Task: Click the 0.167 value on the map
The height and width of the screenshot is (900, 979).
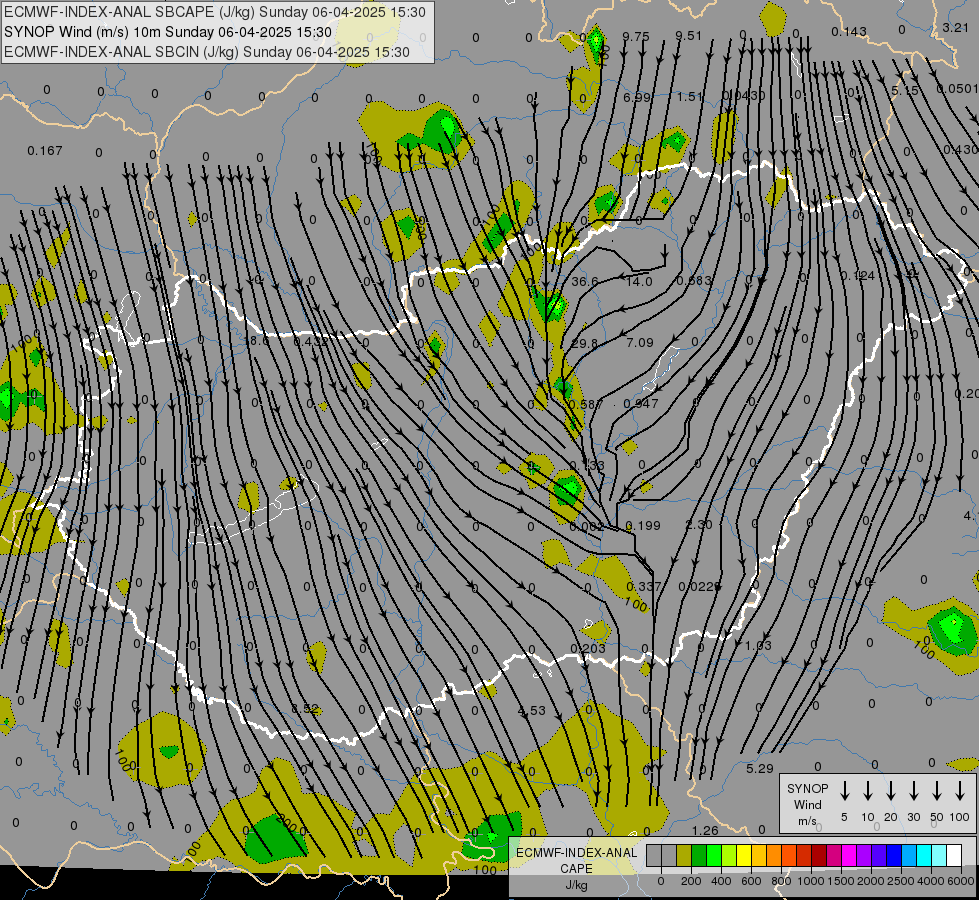Action: point(45,151)
